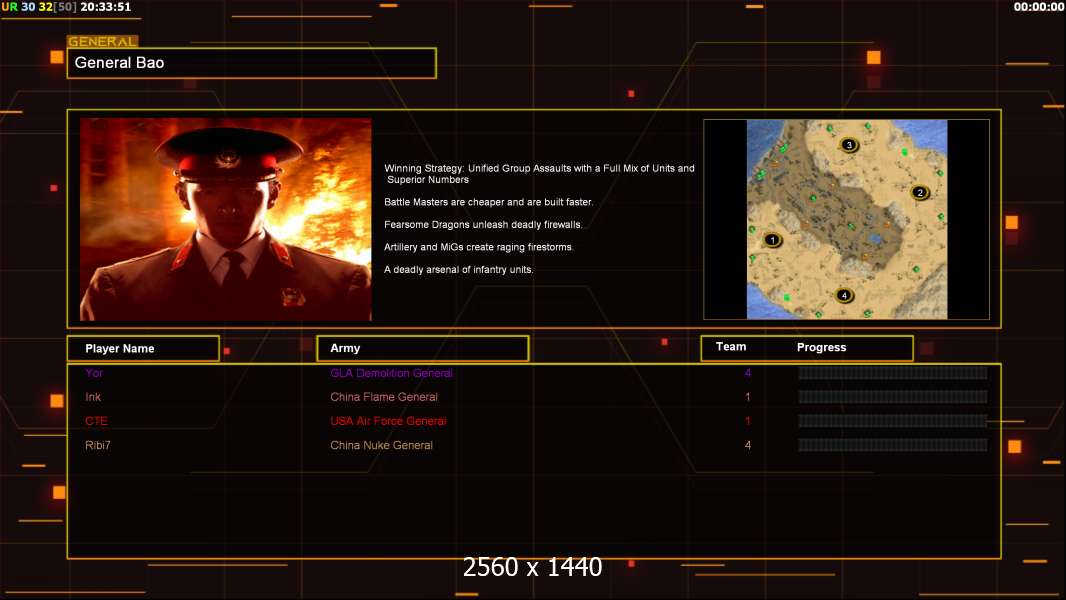Select player Yor in the list
The height and width of the screenshot is (600, 1066).
[94, 373]
